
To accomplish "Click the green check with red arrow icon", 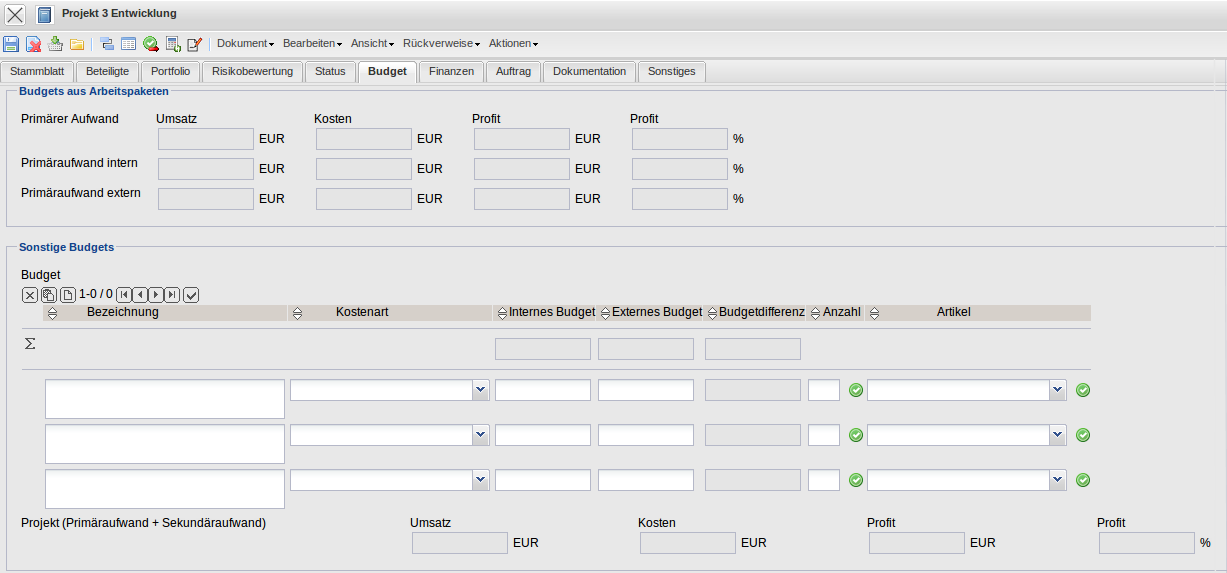I will pyautogui.click(x=151, y=44).
